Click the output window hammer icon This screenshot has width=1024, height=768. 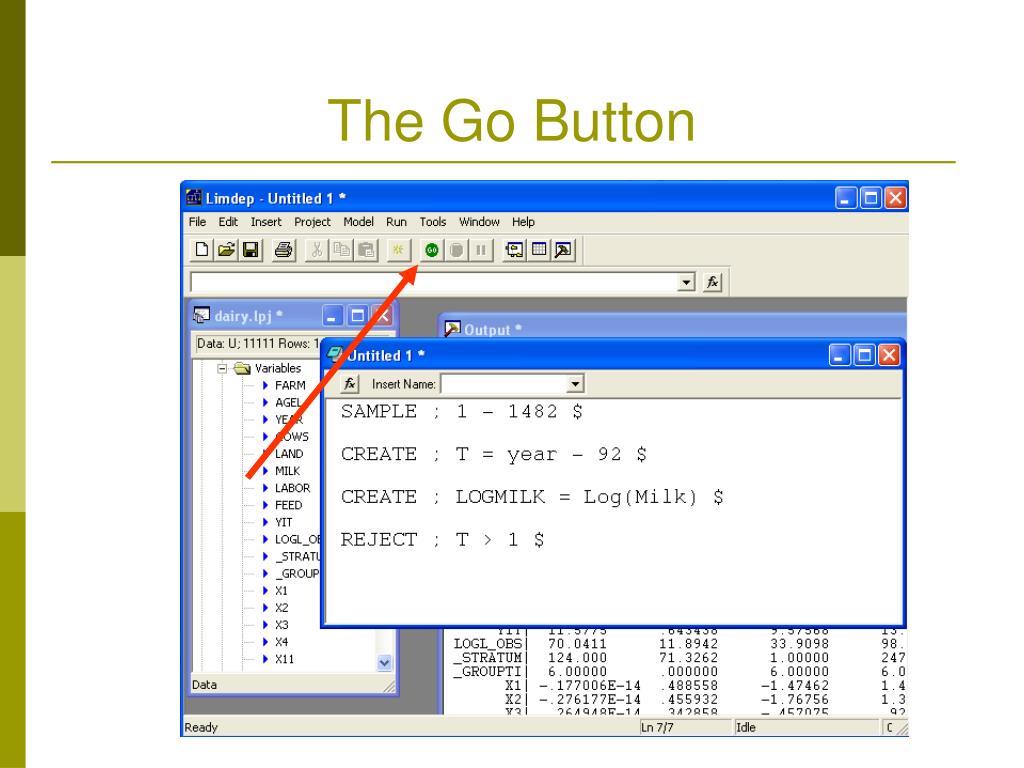point(564,250)
